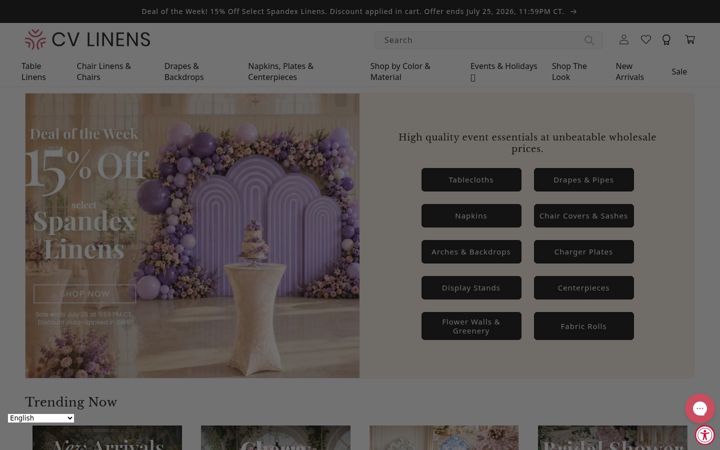The height and width of the screenshot is (450, 720).
Task: Open the Spandex Linens hero banner image
Action: point(192,236)
